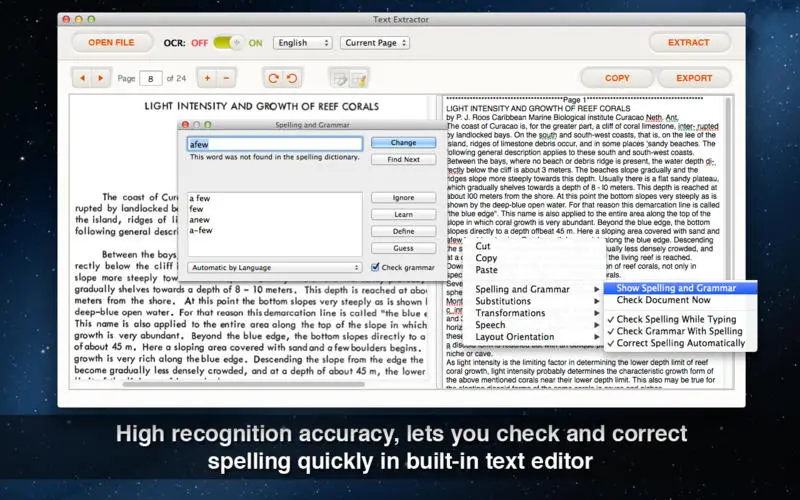Close the Spelling and Grammar dialog

185,124
